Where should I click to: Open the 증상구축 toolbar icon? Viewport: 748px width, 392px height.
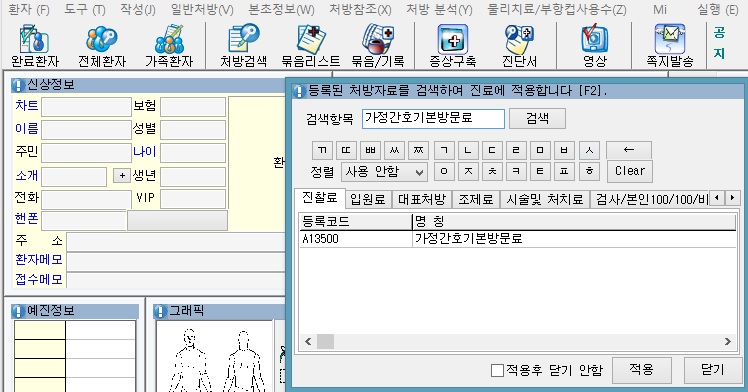pos(453,46)
